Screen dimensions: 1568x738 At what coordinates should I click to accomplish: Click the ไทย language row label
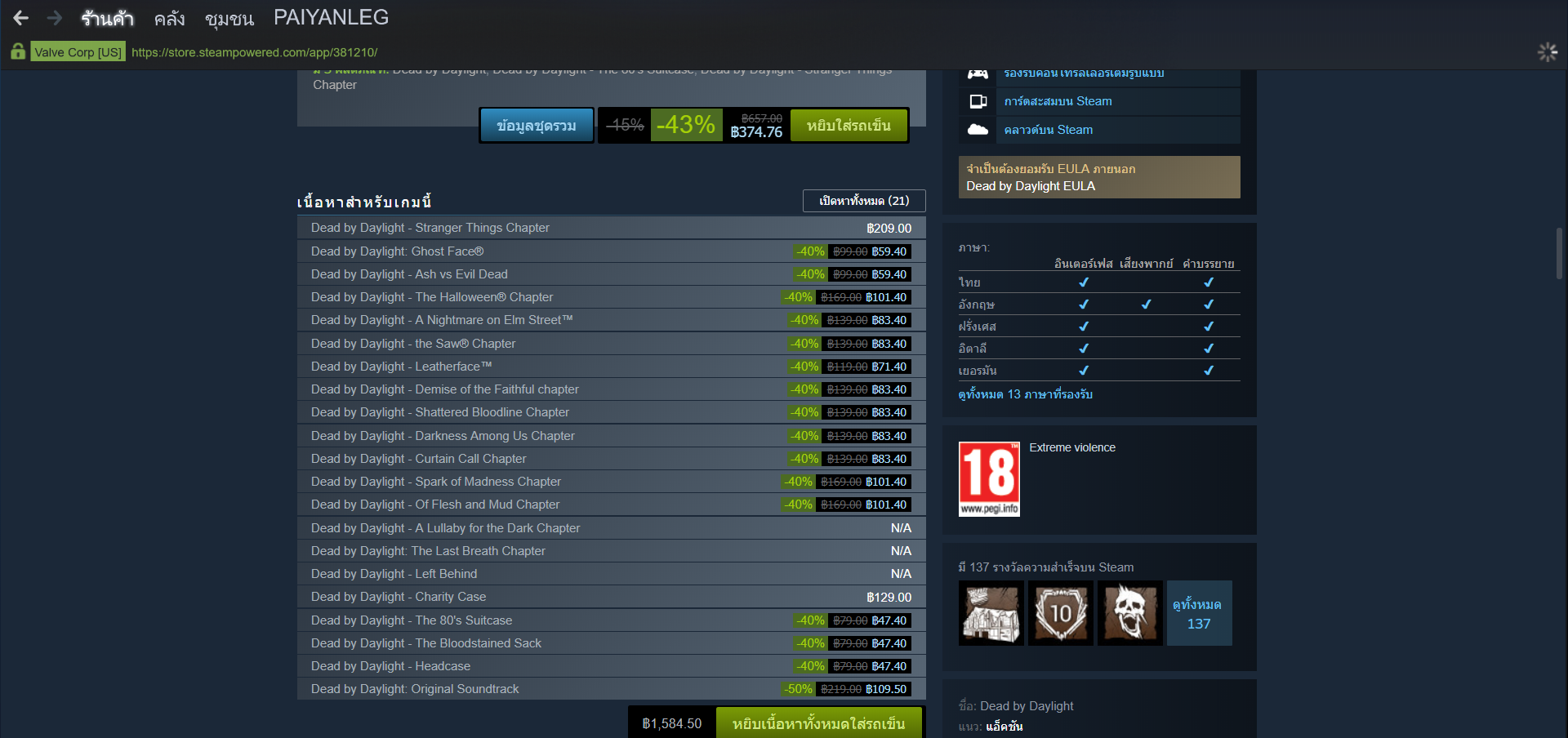pyautogui.click(x=969, y=282)
